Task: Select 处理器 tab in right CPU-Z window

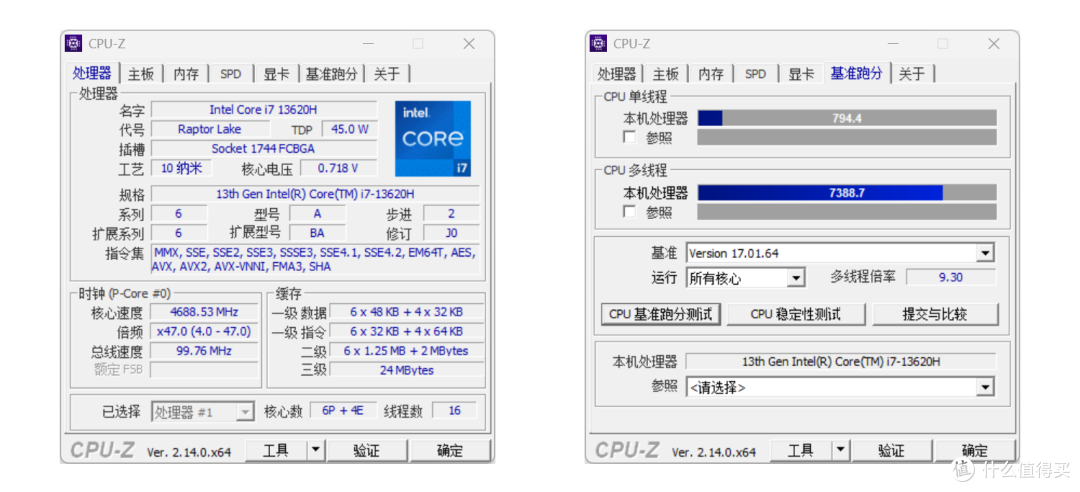Action: coord(616,74)
